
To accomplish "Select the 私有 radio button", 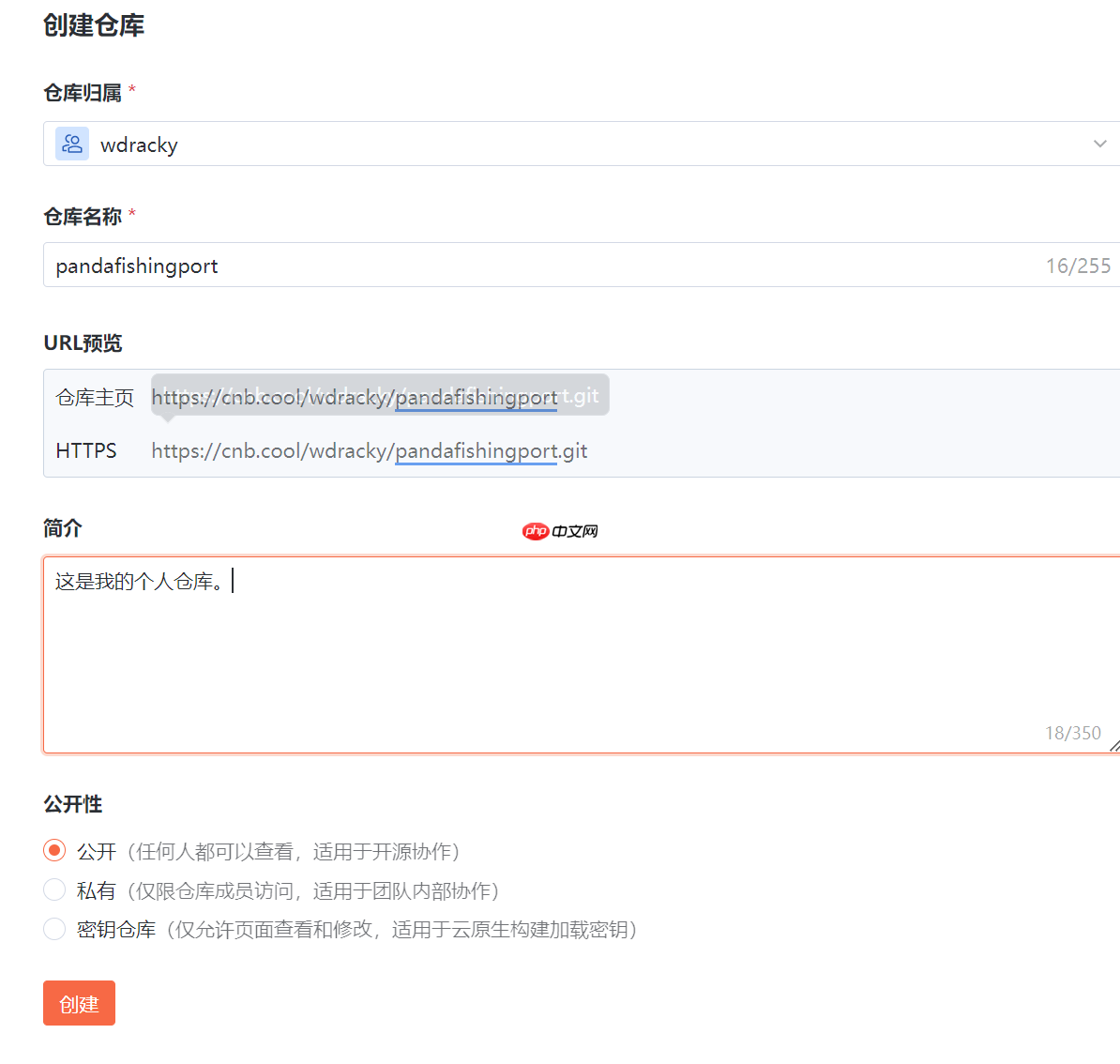I will 53,889.
